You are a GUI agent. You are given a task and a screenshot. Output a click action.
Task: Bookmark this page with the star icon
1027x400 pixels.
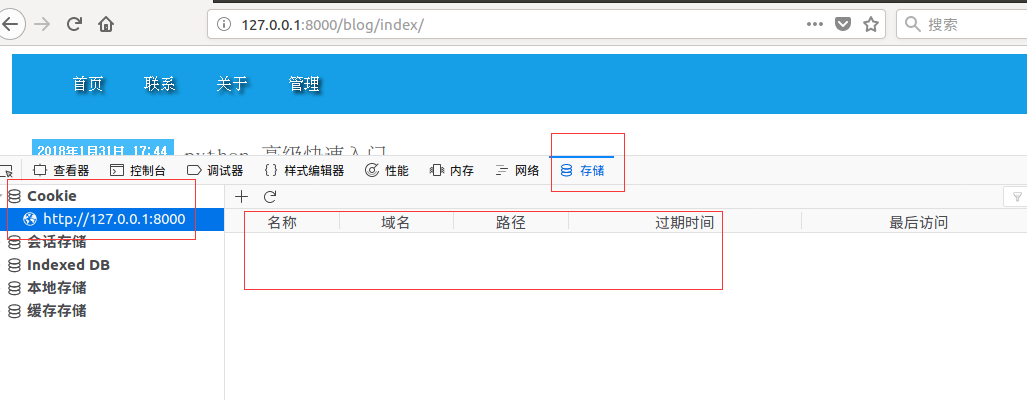pyautogui.click(x=871, y=24)
